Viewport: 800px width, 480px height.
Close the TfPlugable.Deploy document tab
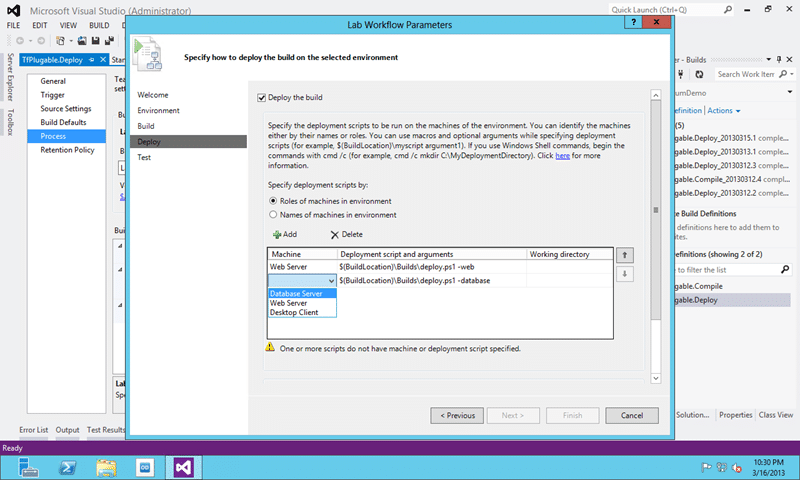(103, 60)
